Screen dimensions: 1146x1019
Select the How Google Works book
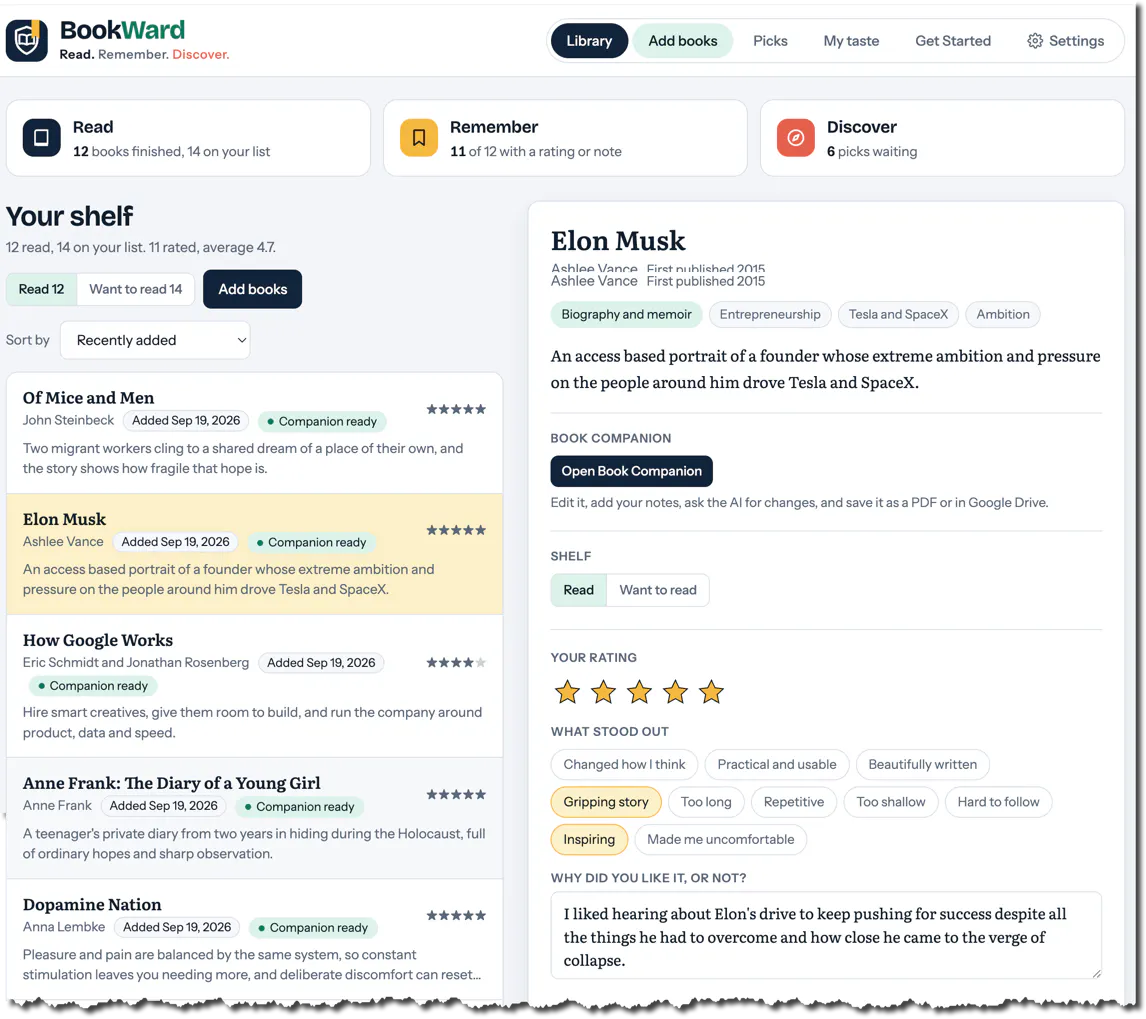tap(254, 686)
